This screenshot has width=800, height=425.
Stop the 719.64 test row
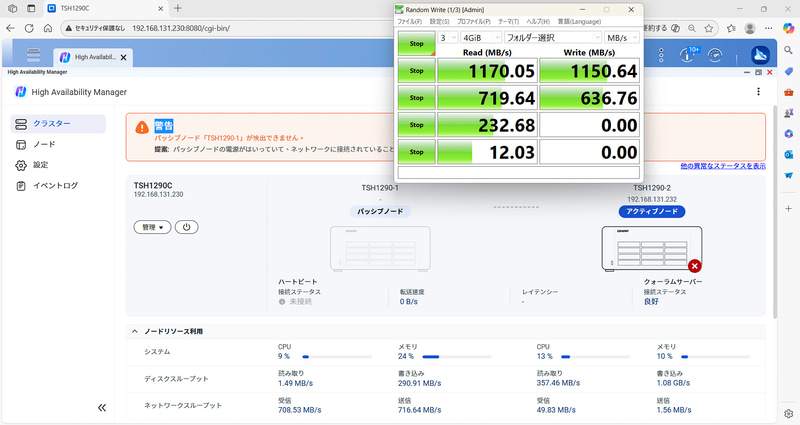(416, 97)
